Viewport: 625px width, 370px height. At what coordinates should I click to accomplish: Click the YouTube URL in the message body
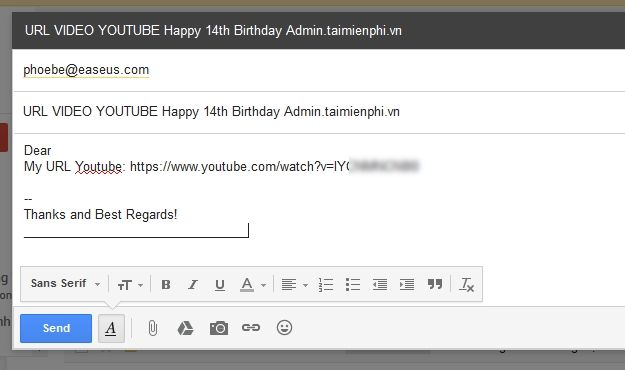pyautogui.click(x=274, y=166)
